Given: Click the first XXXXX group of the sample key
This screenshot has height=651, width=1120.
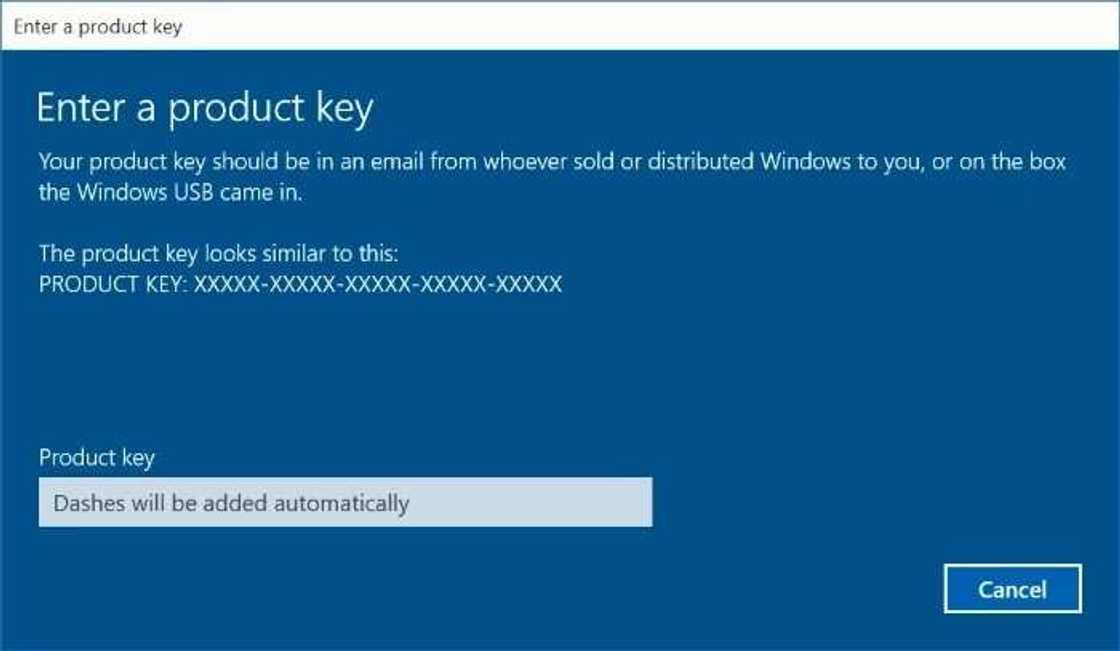Looking at the screenshot, I should coord(225,285).
